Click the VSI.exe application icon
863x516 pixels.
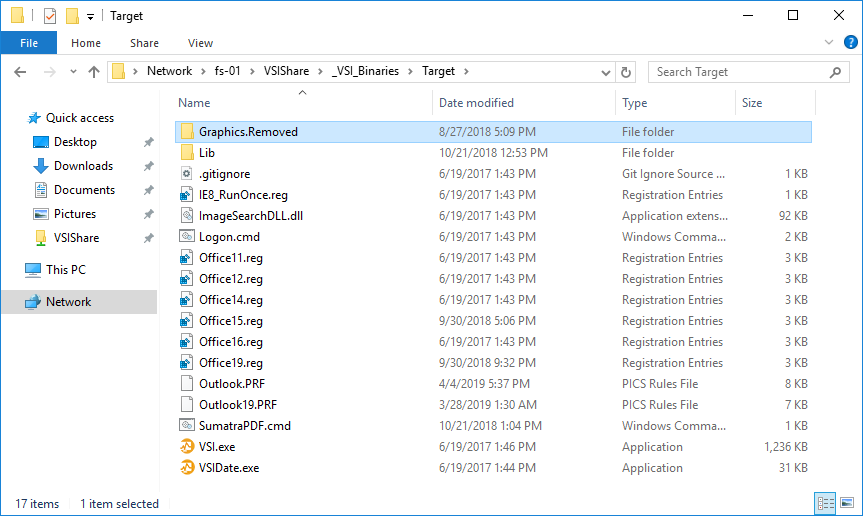[x=187, y=447]
